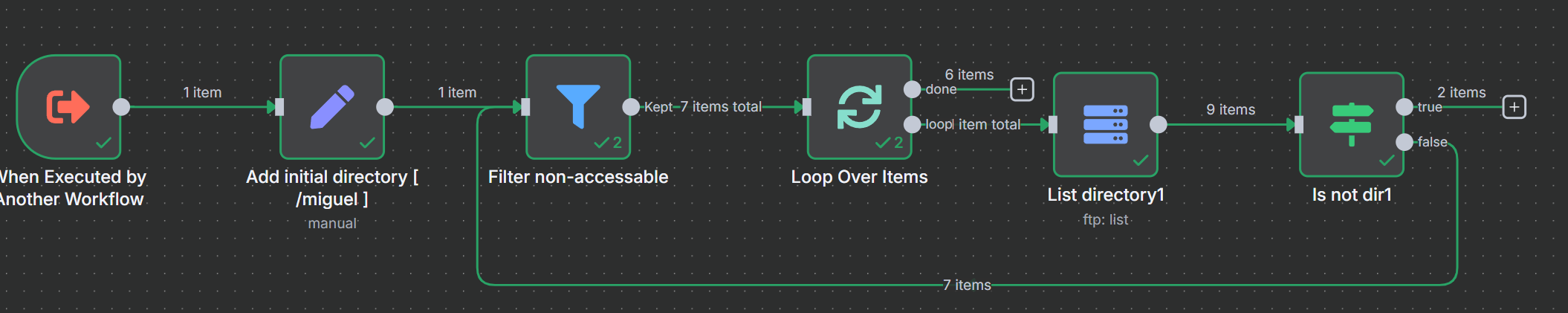Click plus button on true output
The height and width of the screenshot is (313, 1568).
click(1514, 107)
